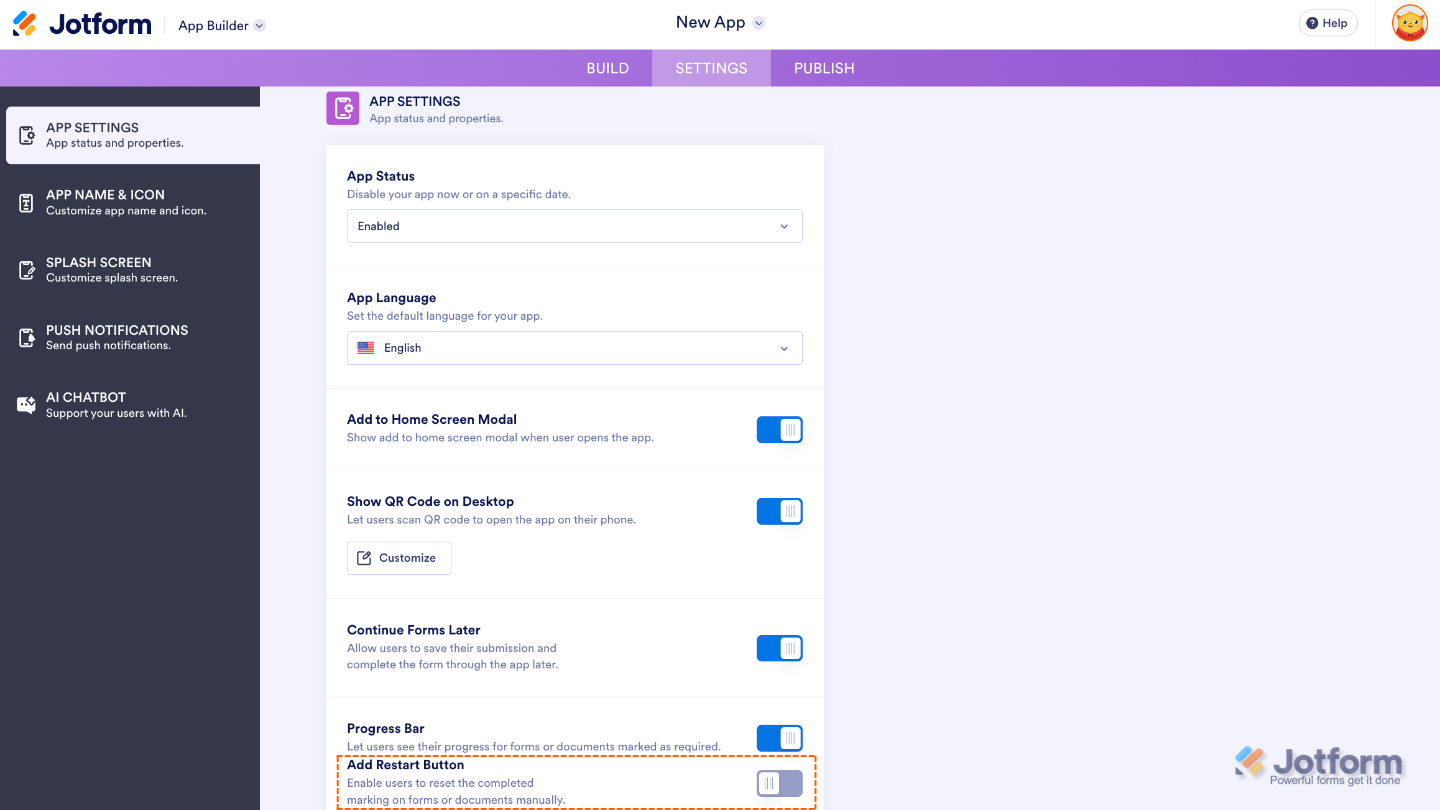Image resolution: width=1440 pixels, height=810 pixels.
Task: Disable the Add to Home Screen Modal
Action: 779,429
